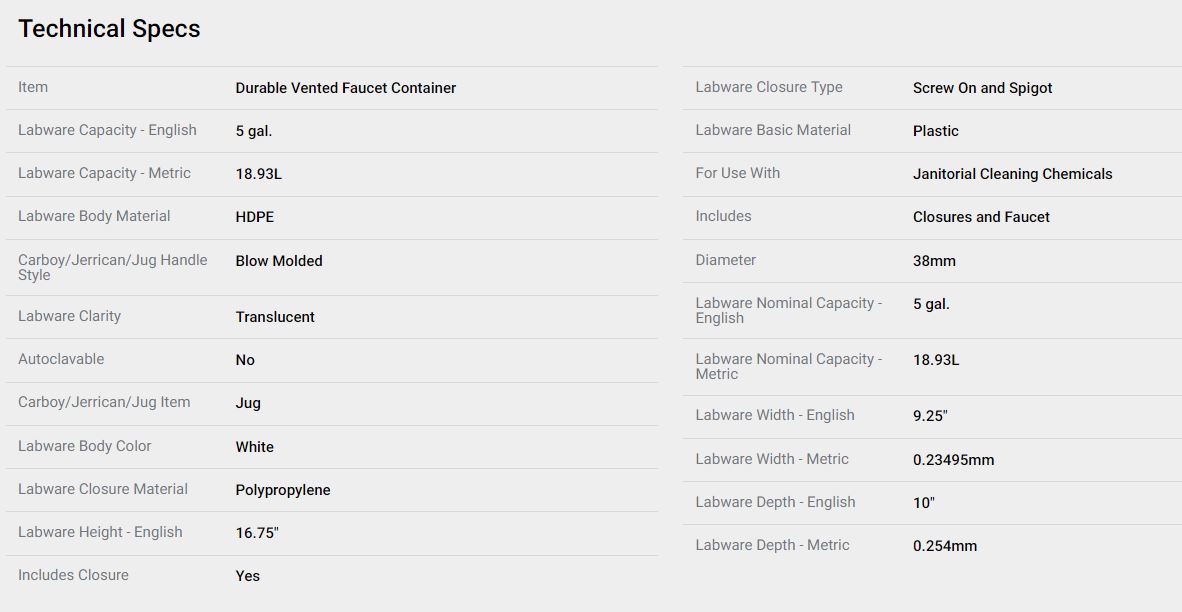Click the Janitorial Cleaning Chemicals value
The image size is (1182, 612).
click(1012, 174)
